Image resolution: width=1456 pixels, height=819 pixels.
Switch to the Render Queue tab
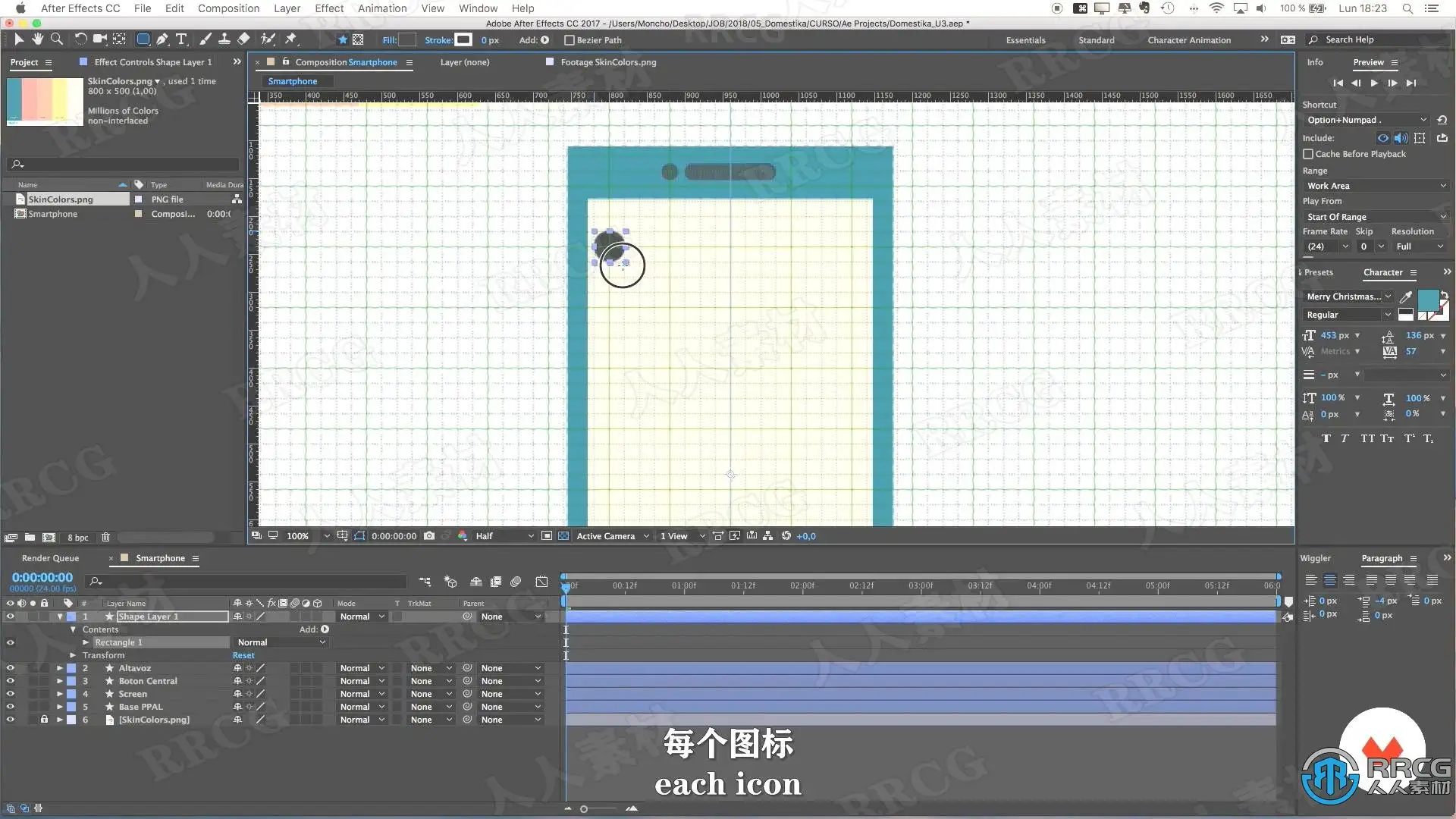coord(50,558)
